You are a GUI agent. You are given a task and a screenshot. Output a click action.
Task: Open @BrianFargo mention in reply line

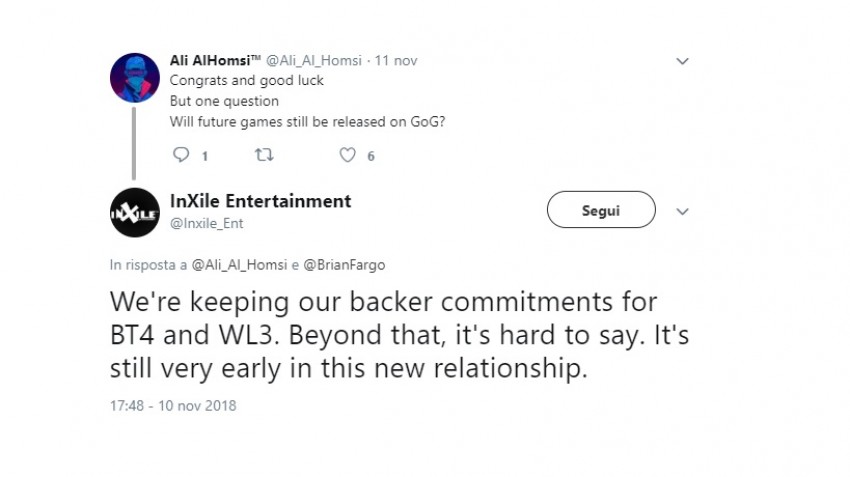click(x=344, y=265)
